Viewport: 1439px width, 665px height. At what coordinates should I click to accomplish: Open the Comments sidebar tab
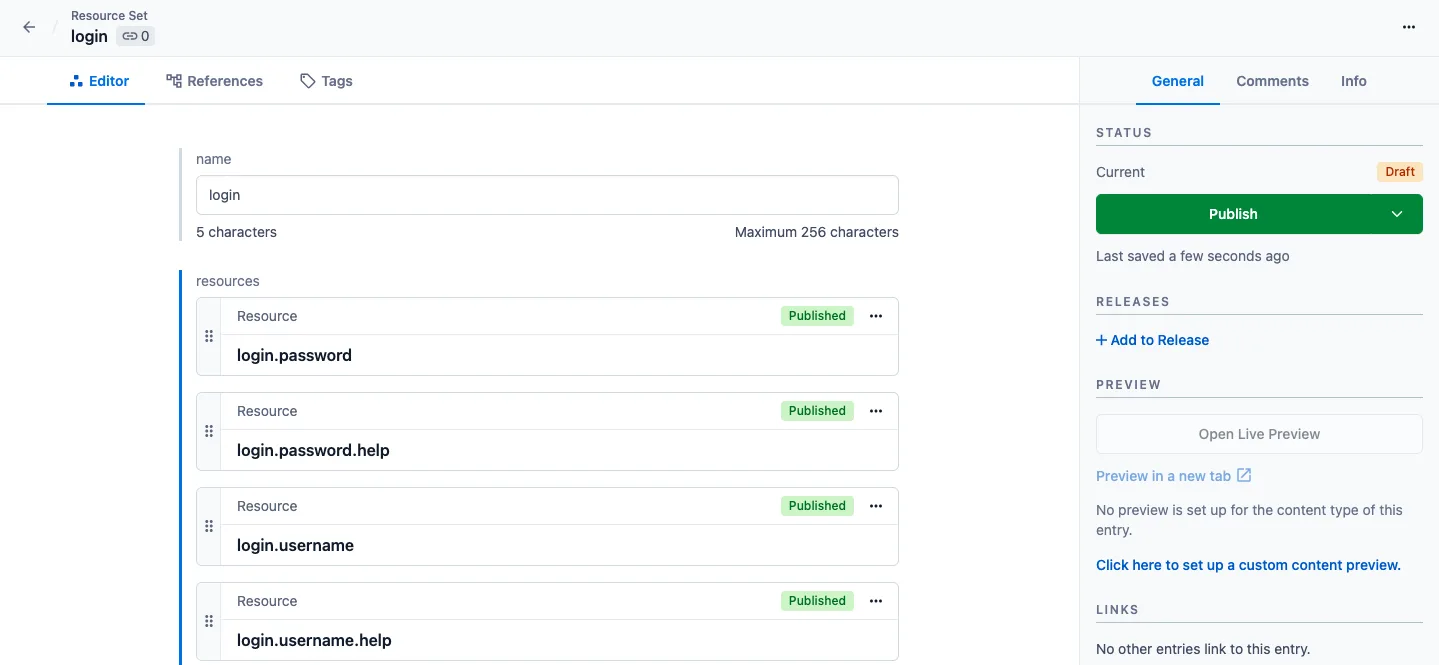(x=1272, y=81)
